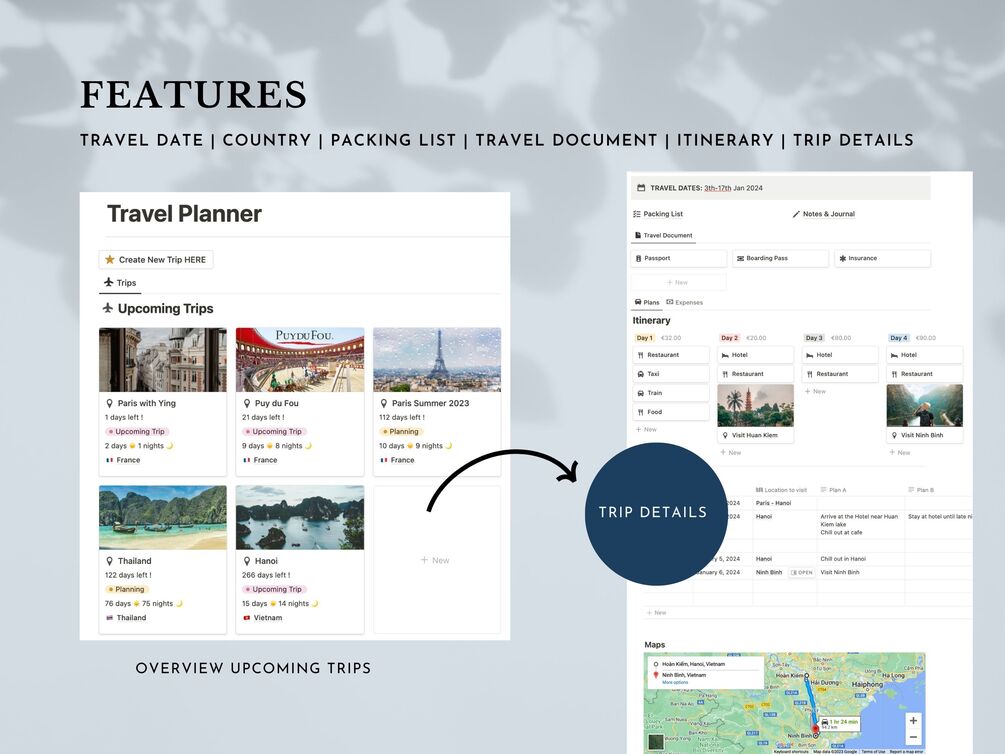
Task: Toggle the map satellite layer thumbnail
Action: [x=654, y=742]
